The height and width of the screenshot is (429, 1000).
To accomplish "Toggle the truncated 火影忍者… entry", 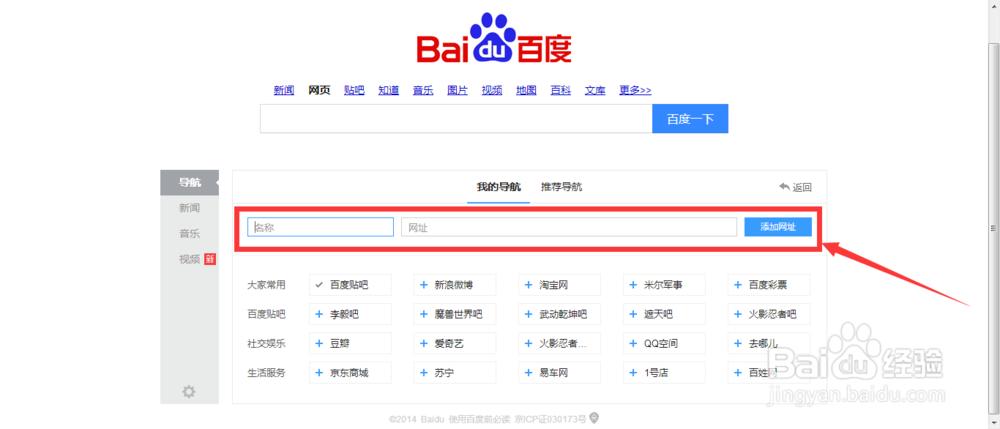I will pos(560,344).
